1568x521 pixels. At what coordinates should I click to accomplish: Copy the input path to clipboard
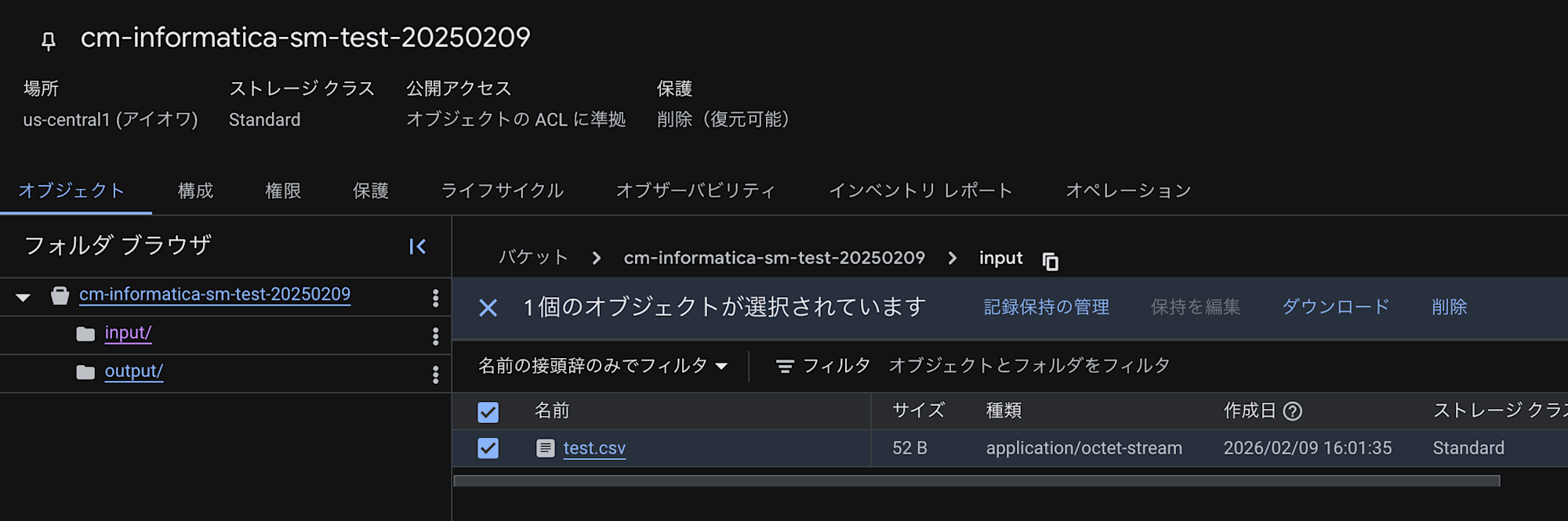coord(1051,261)
